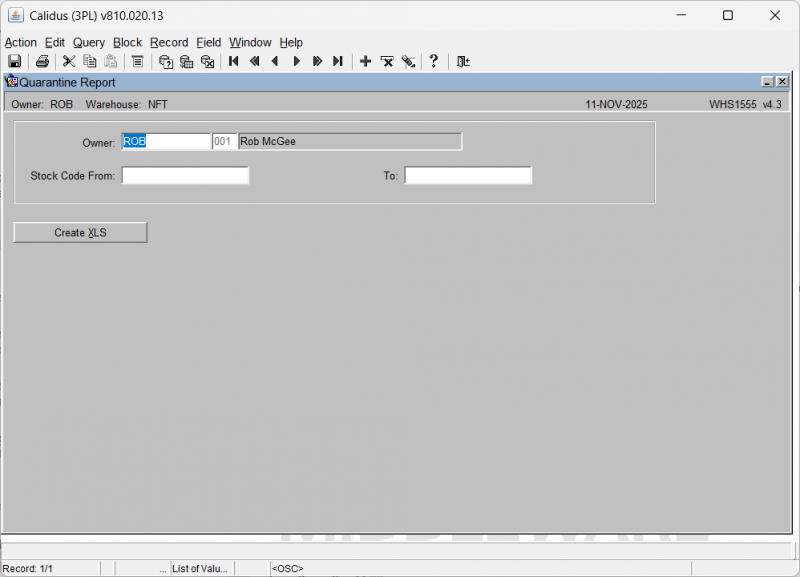The image size is (800, 577).
Task: Open the Action menu
Action: (x=20, y=43)
